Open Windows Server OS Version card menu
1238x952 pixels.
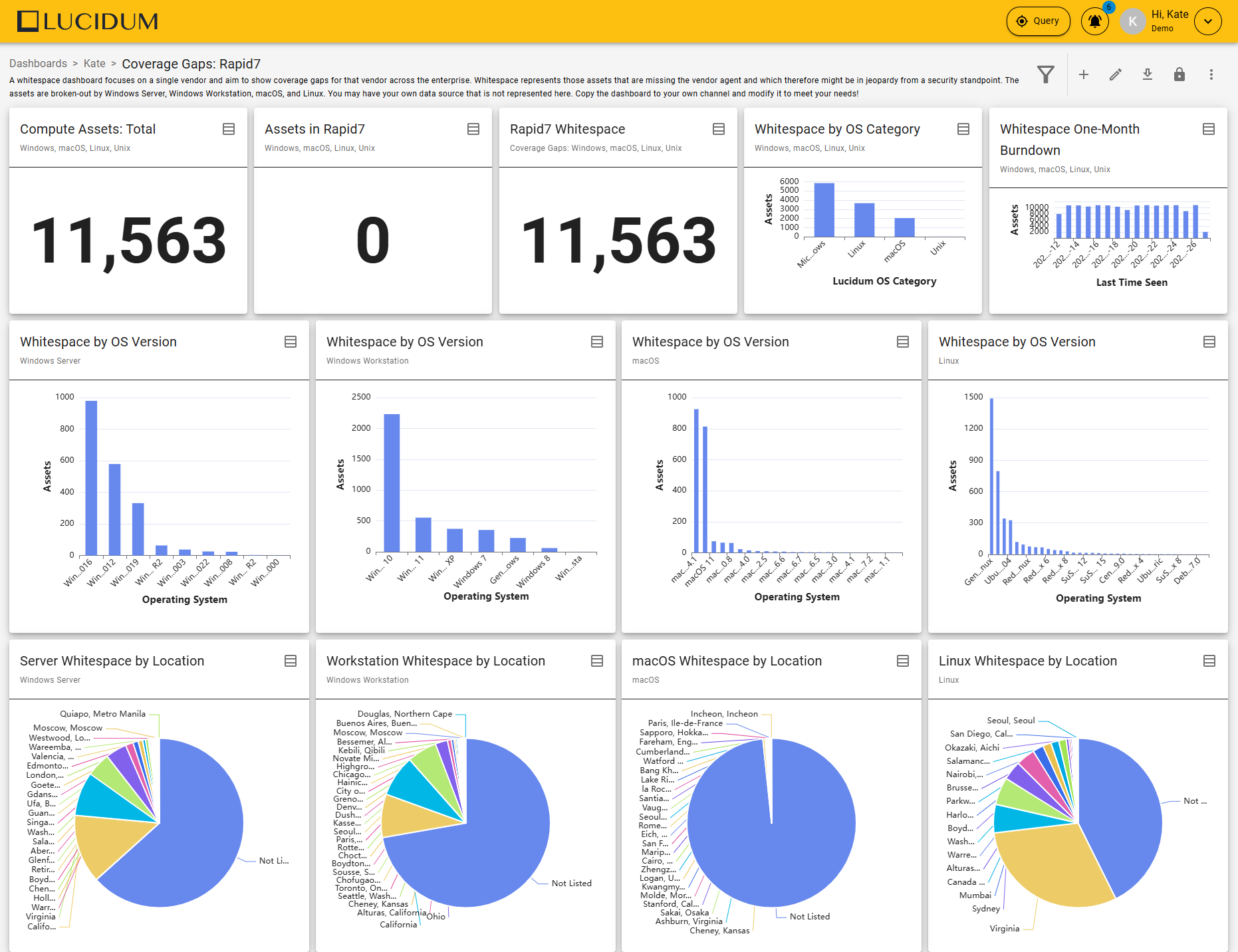(291, 342)
